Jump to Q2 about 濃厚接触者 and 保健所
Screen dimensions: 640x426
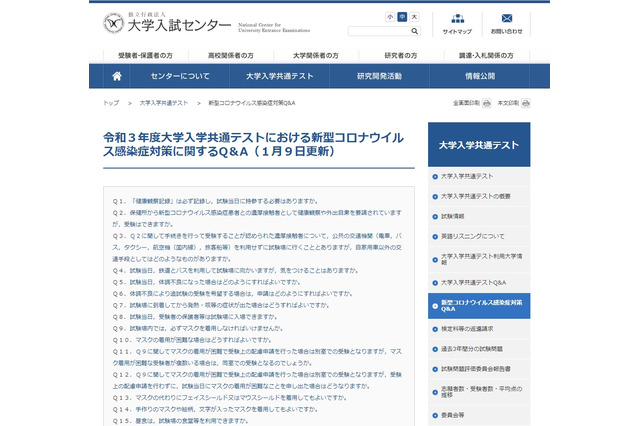point(257,218)
